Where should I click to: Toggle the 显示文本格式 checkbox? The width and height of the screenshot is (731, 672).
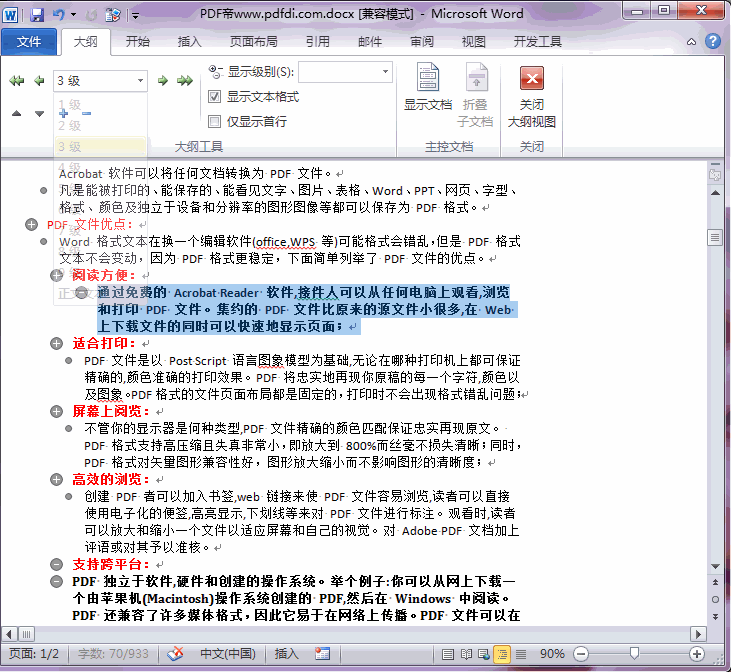click(214, 97)
